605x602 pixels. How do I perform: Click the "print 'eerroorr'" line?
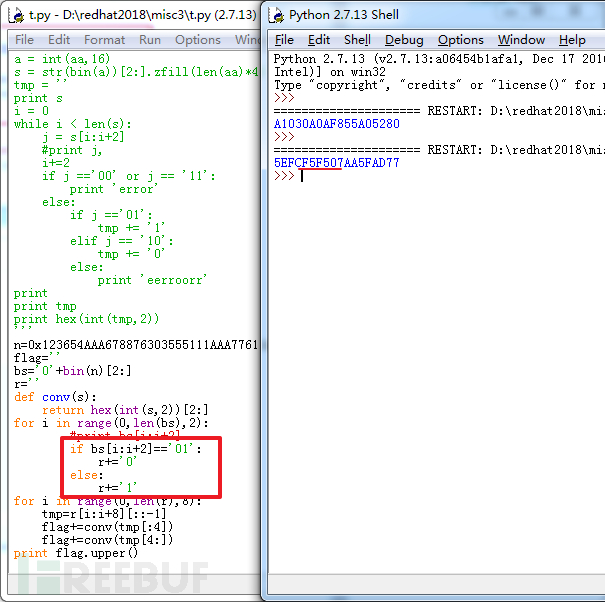pos(152,280)
